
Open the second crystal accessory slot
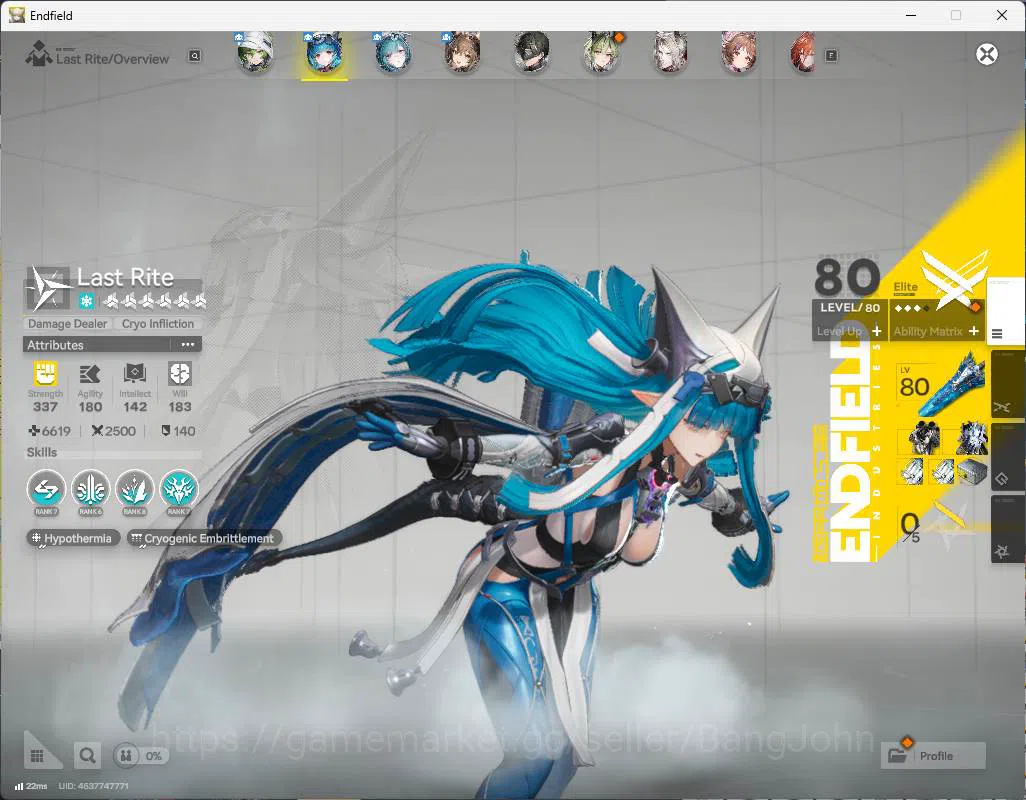tap(942, 471)
